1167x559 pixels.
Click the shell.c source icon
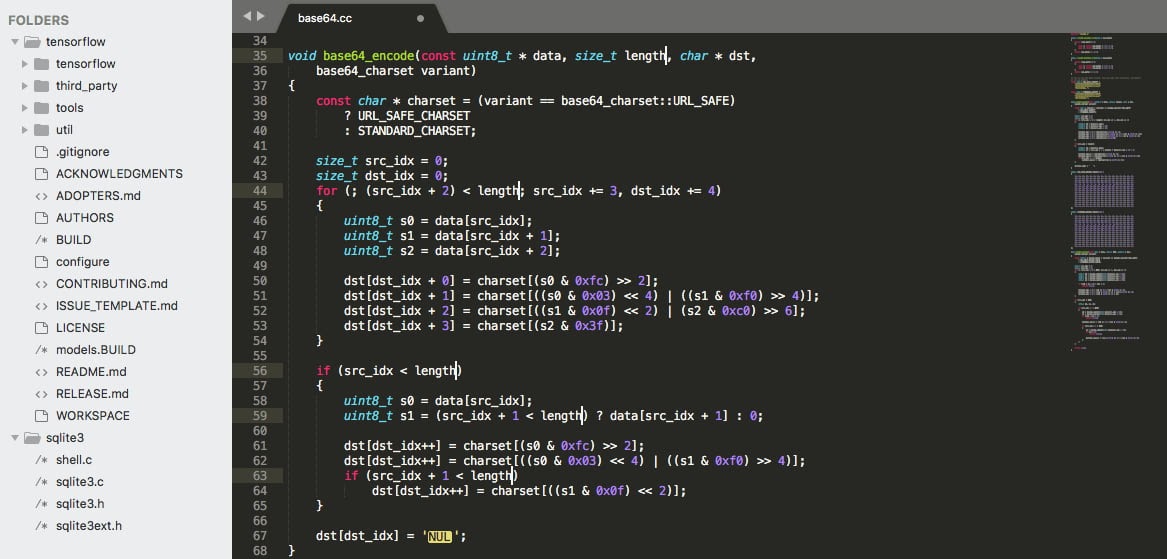tap(42, 460)
